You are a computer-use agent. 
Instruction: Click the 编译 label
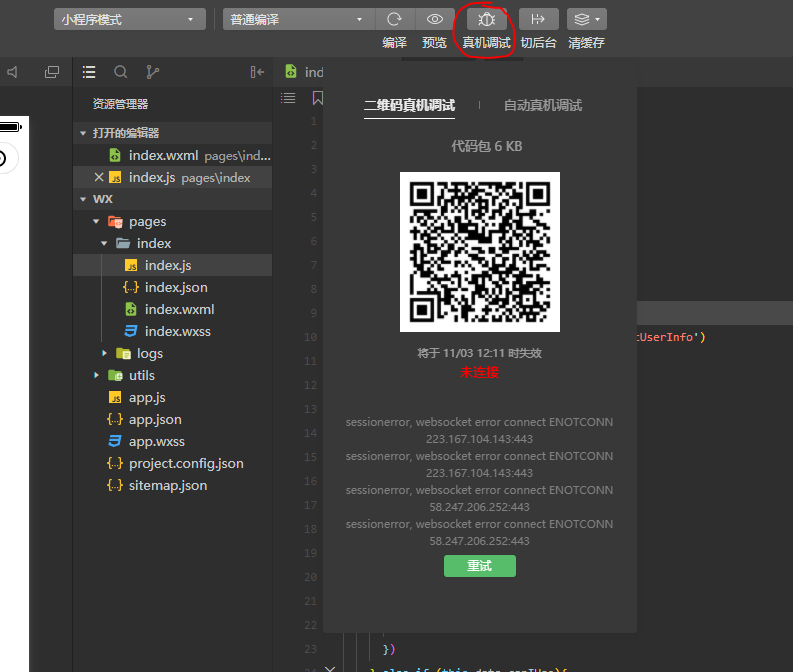(394, 43)
